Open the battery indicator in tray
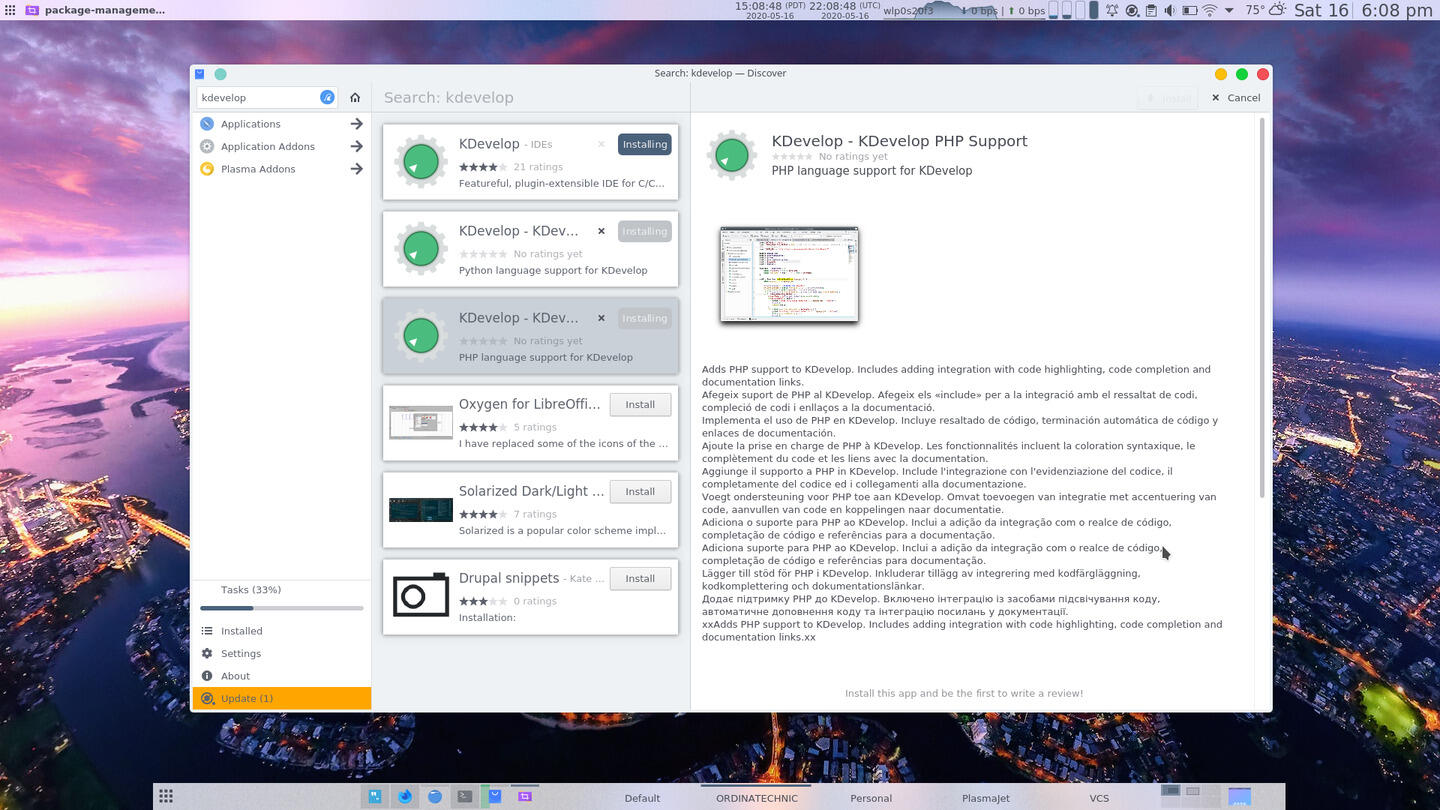1440x810 pixels. click(1190, 10)
